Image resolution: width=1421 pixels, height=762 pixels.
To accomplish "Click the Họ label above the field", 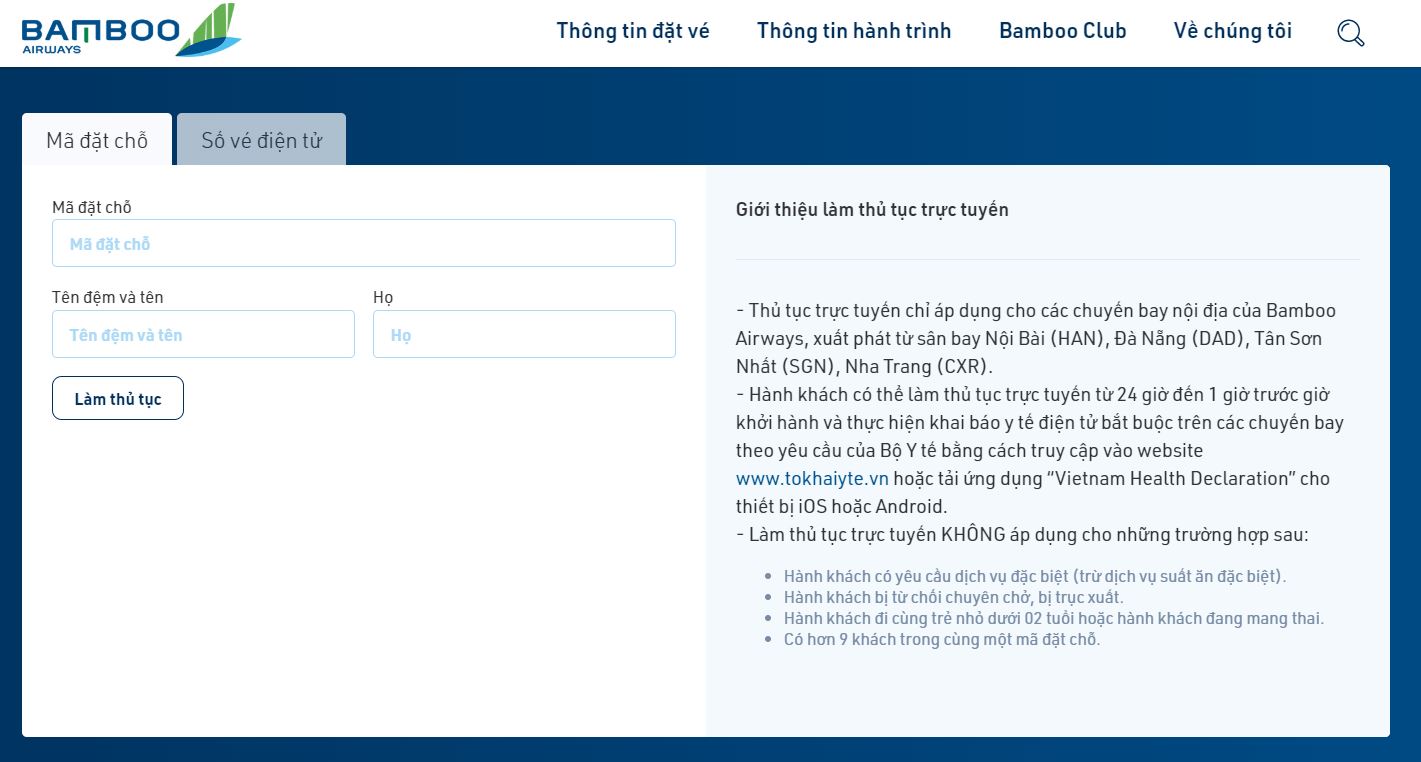I will [383, 297].
